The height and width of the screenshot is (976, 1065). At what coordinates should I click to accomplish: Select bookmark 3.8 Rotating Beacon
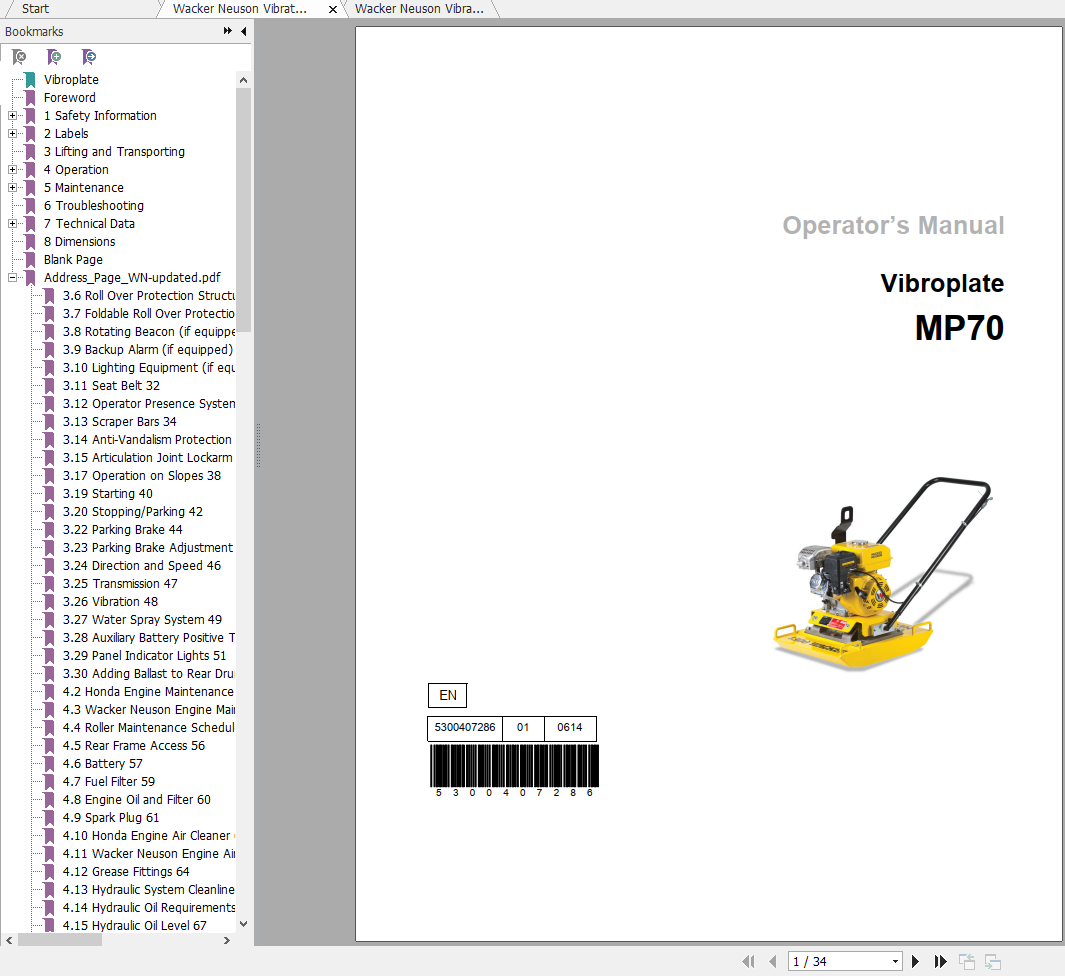(149, 331)
